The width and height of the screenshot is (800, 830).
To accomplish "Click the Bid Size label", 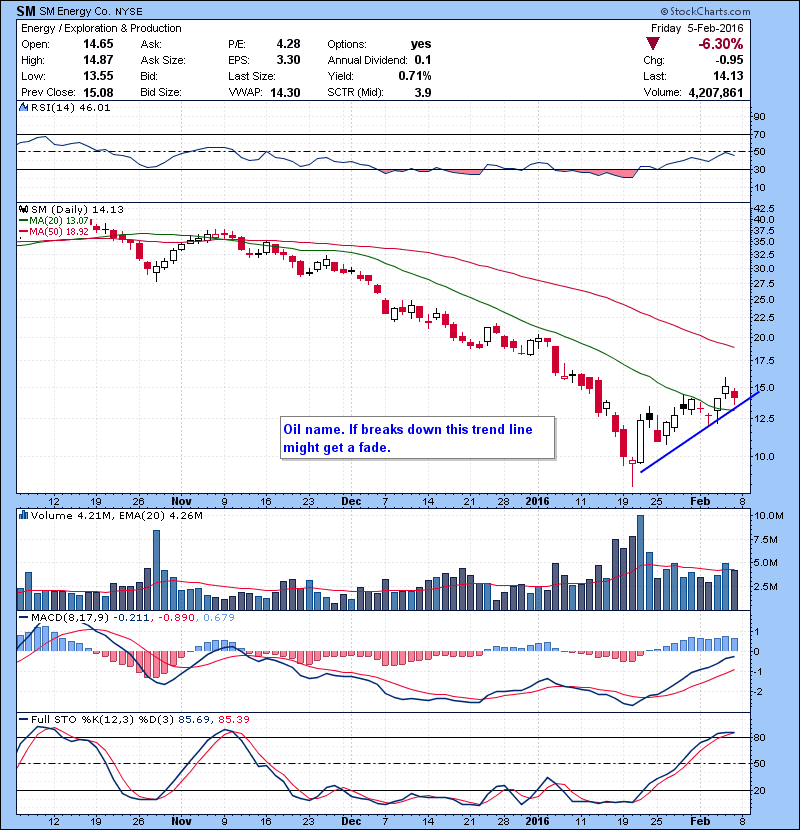I will click(x=161, y=92).
